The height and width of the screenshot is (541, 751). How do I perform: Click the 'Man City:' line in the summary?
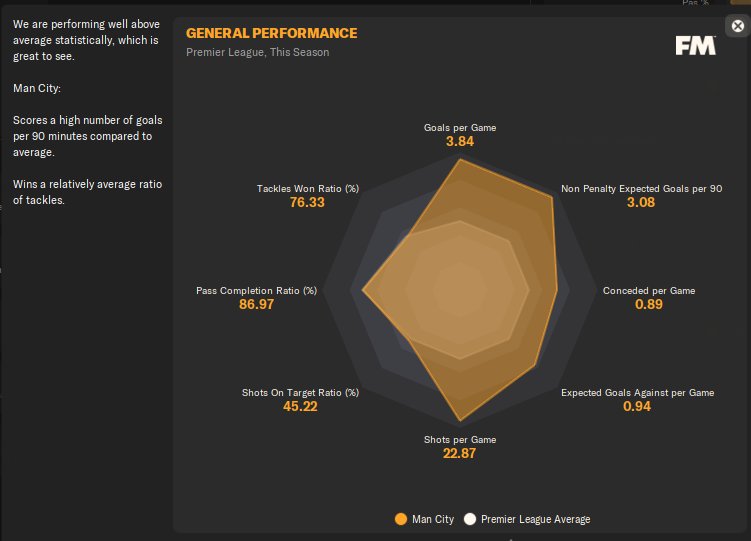(x=38, y=88)
